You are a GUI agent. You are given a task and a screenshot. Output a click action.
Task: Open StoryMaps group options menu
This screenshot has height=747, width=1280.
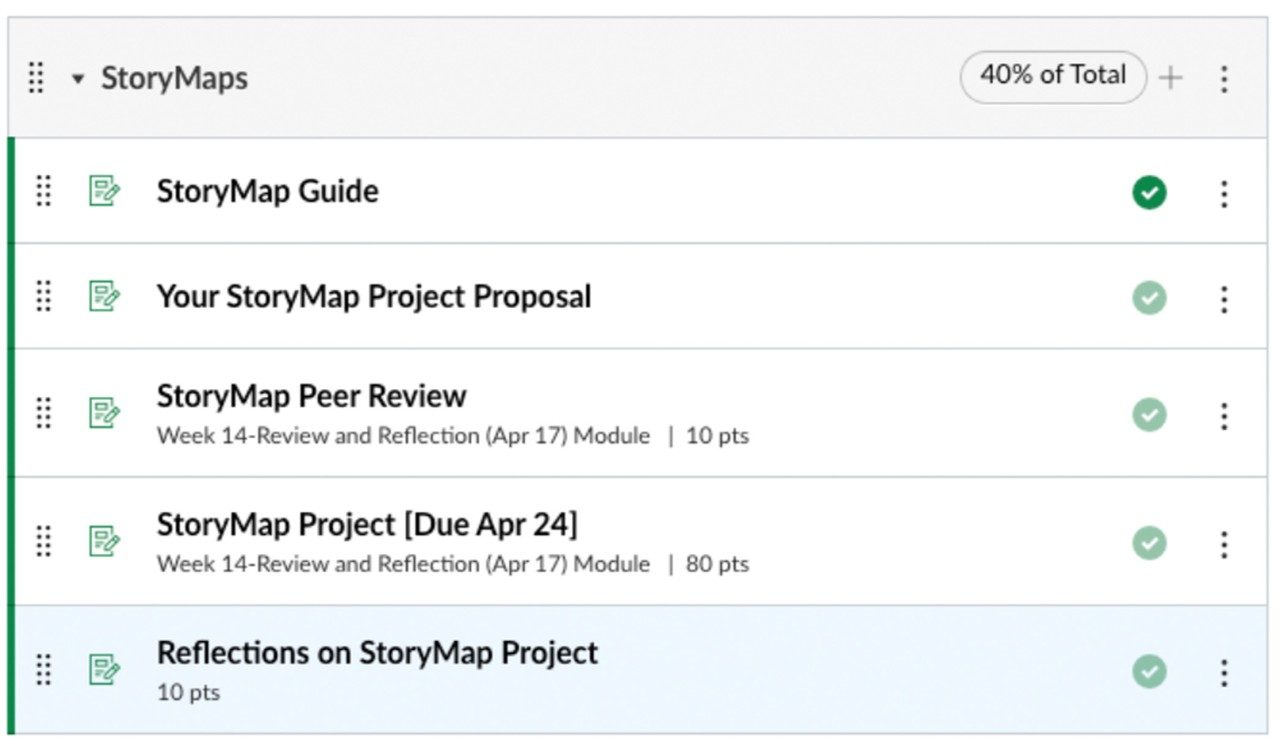[1224, 78]
